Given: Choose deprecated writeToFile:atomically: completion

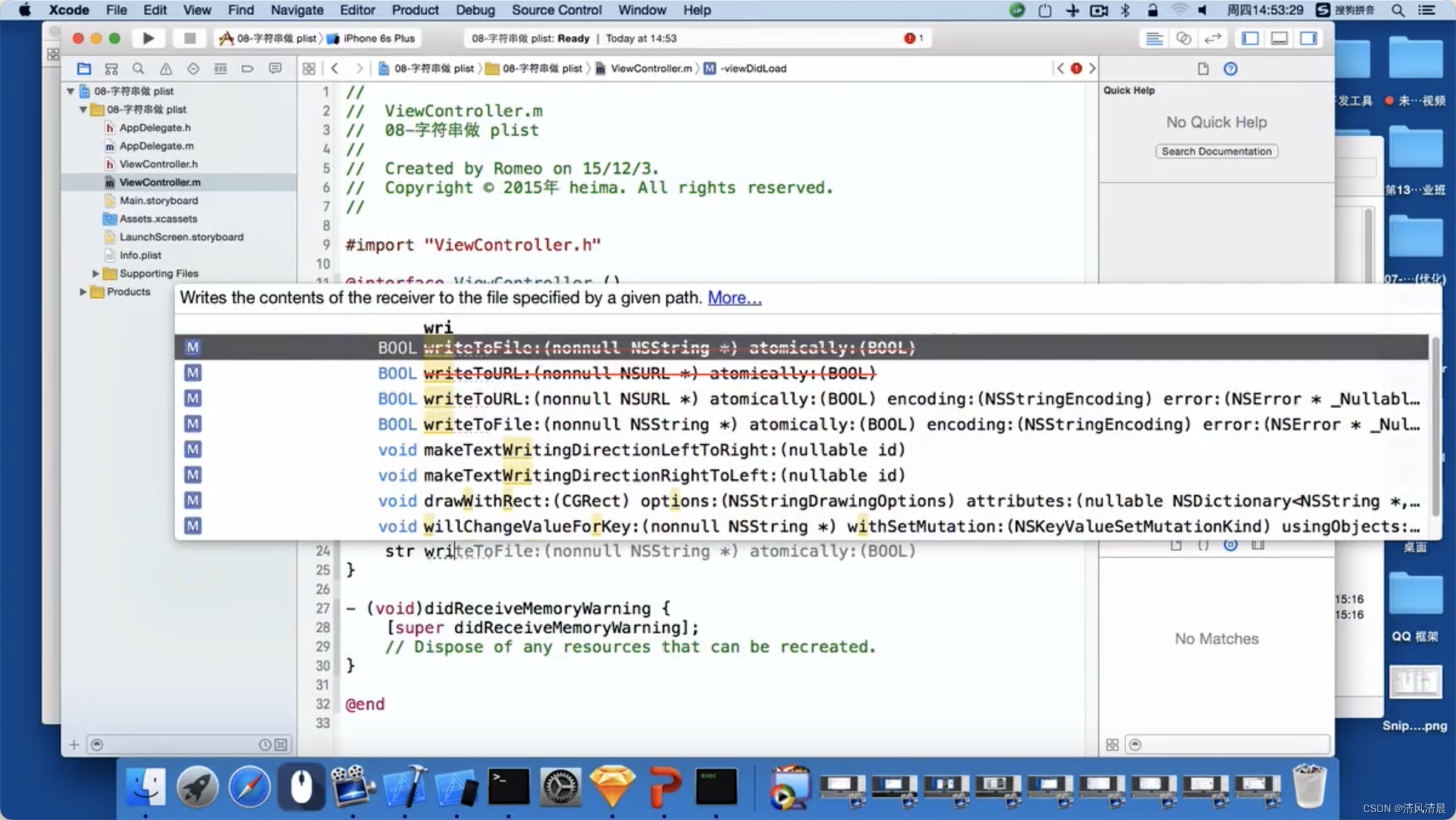Looking at the screenshot, I should pyautogui.click(x=802, y=348).
